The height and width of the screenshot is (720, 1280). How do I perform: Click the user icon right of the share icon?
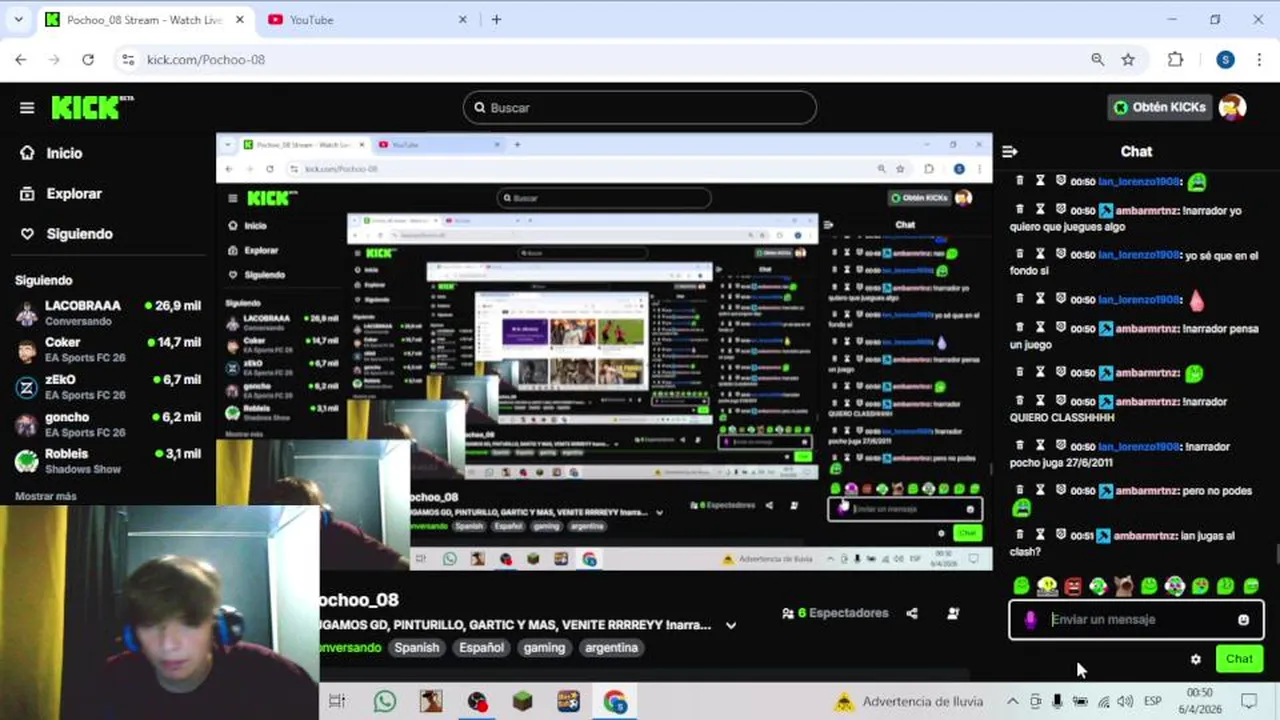tap(952, 613)
